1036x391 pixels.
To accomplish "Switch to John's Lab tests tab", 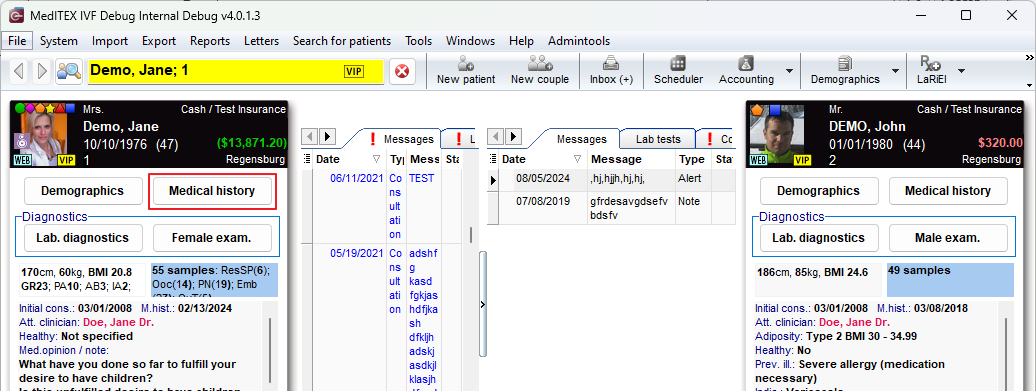I will [x=657, y=139].
